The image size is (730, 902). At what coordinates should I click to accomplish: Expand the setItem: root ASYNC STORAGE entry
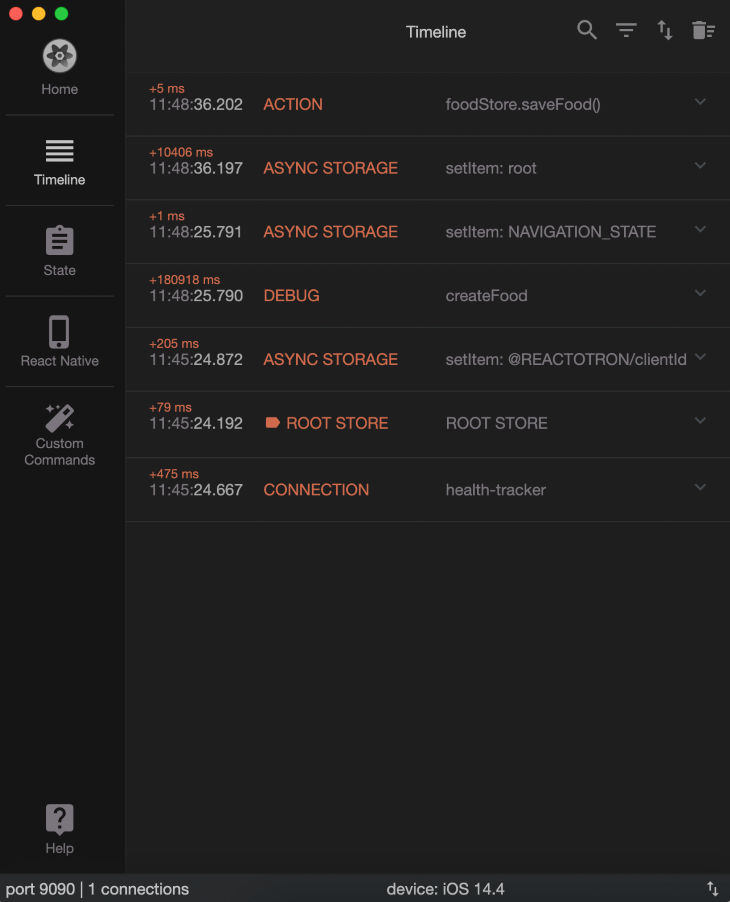point(700,166)
